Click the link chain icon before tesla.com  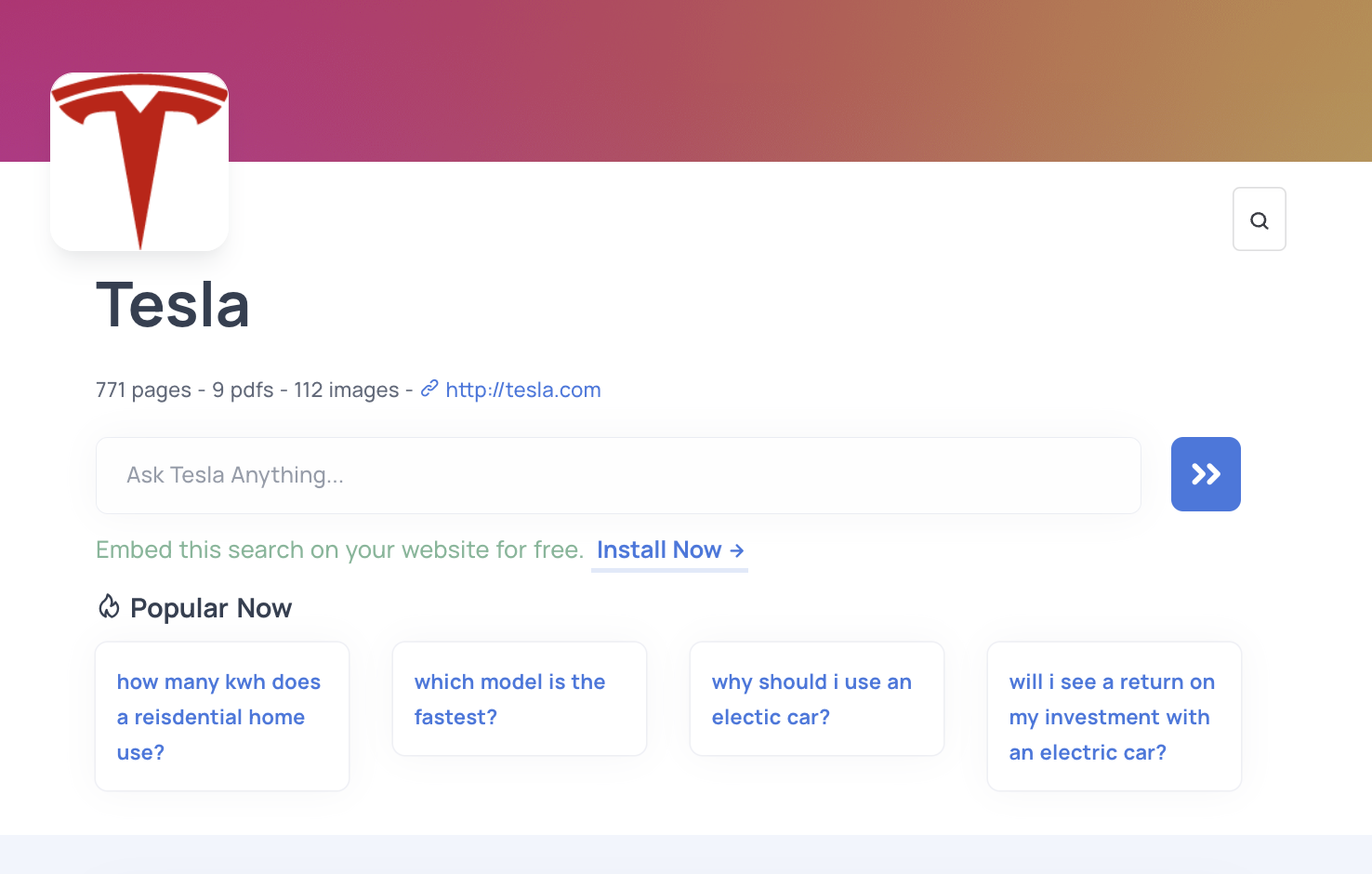pos(429,389)
